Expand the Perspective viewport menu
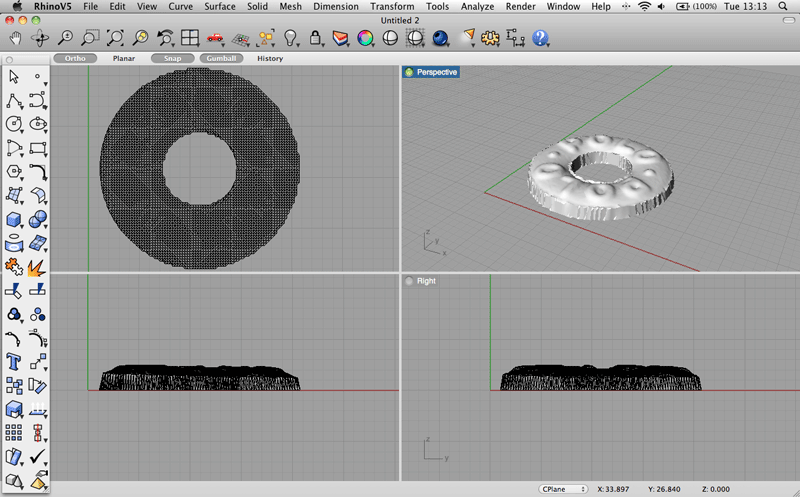Screen dimensions: 800x497 (x=437, y=73)
